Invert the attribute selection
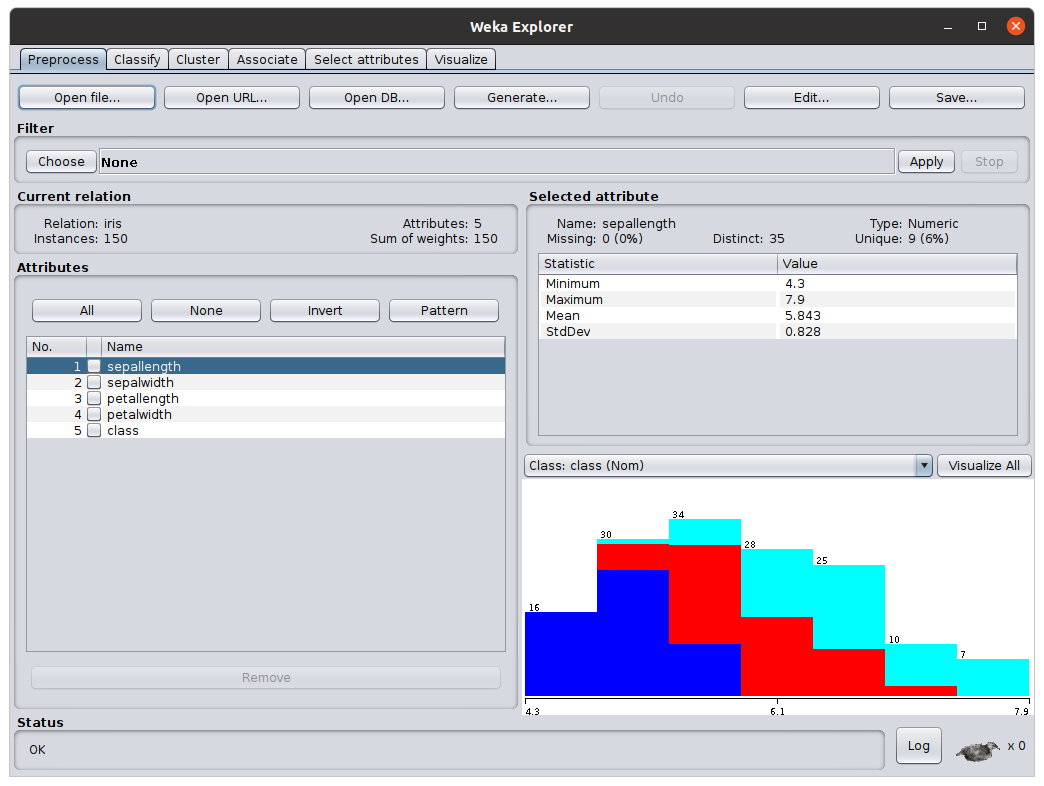This screenshot has width=1044, height=786. pos(325,311)
